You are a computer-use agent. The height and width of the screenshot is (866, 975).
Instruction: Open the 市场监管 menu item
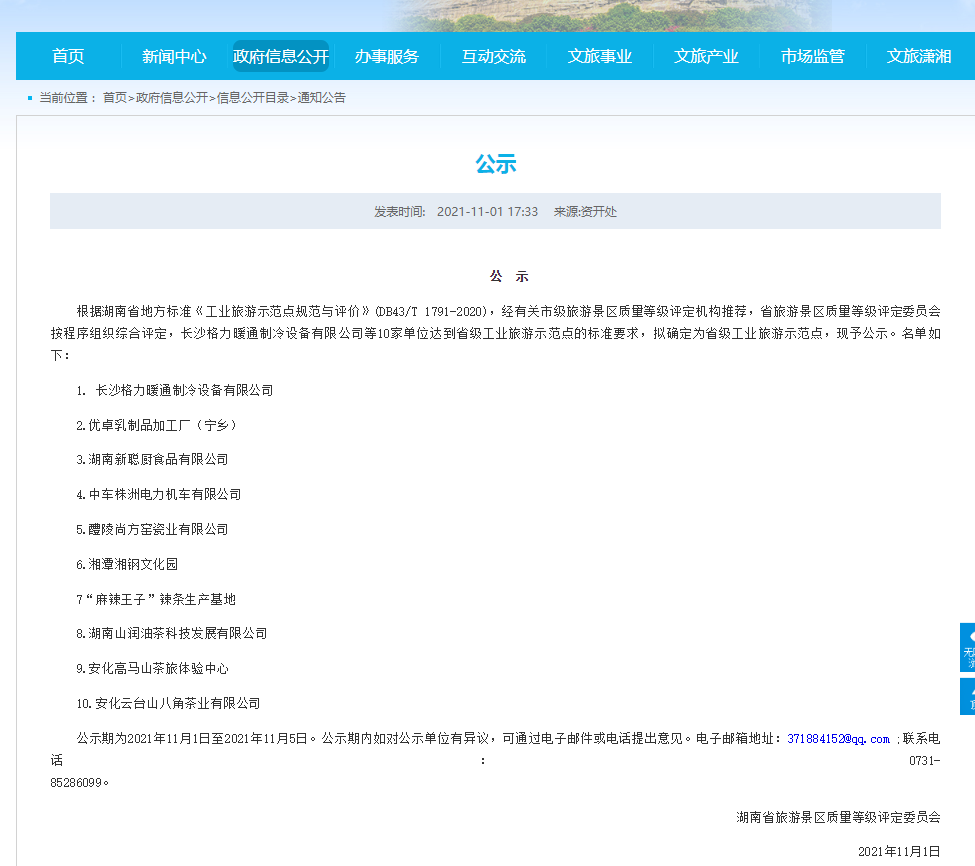(813, 57)
